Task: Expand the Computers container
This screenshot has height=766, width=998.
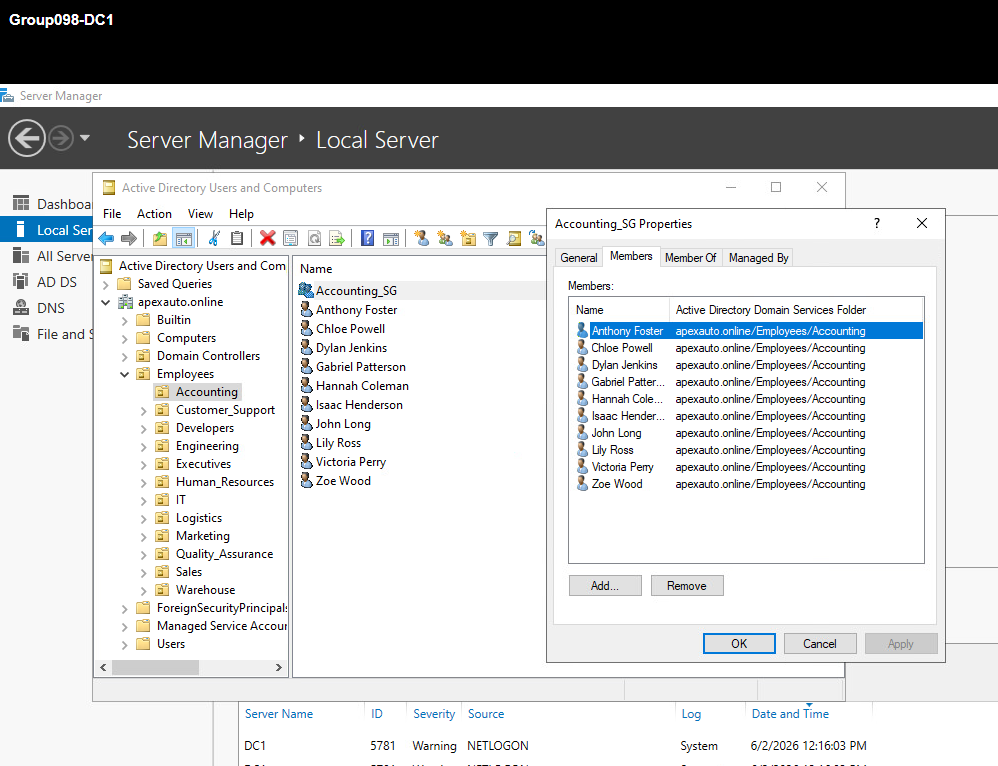Action: (125, 339)
